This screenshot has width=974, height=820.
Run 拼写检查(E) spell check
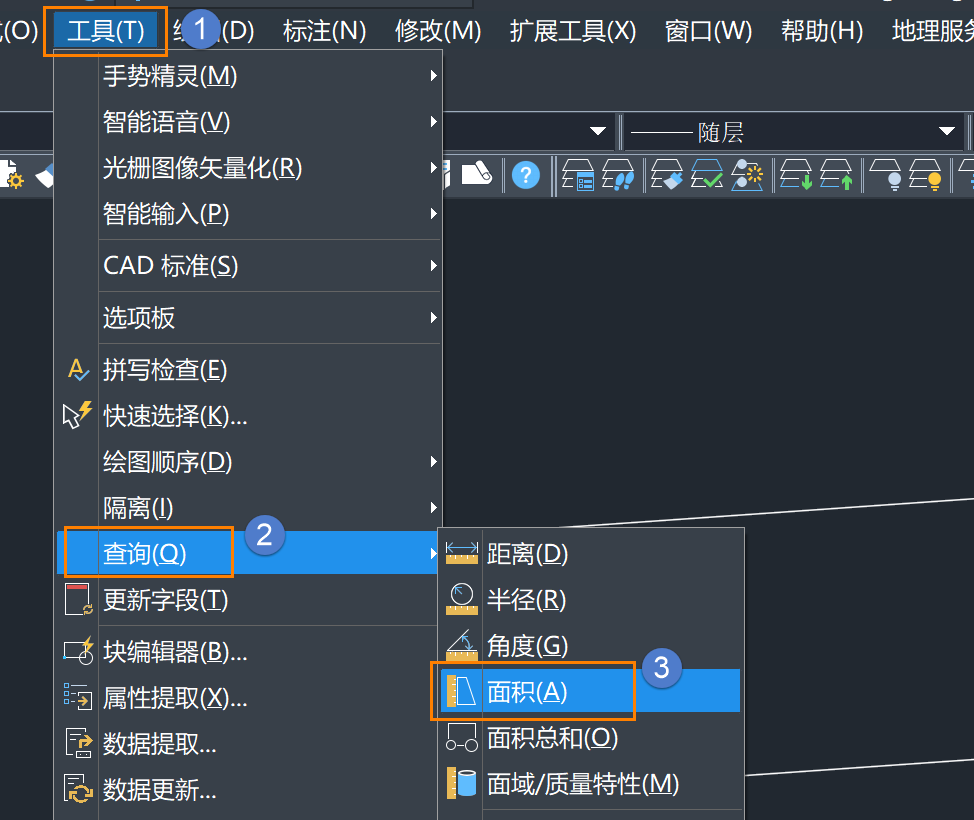pos(248,370)
